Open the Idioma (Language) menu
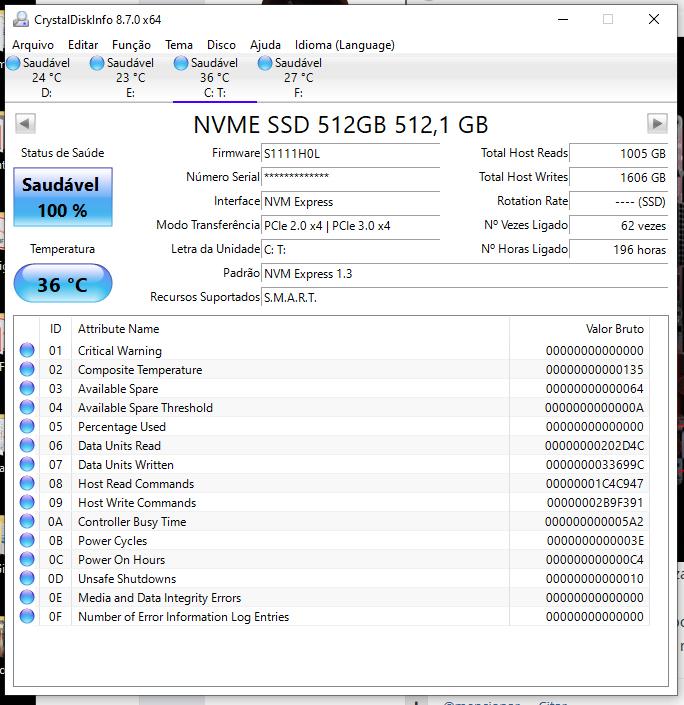This screenshot has width=684, height=705. point(345,45)
